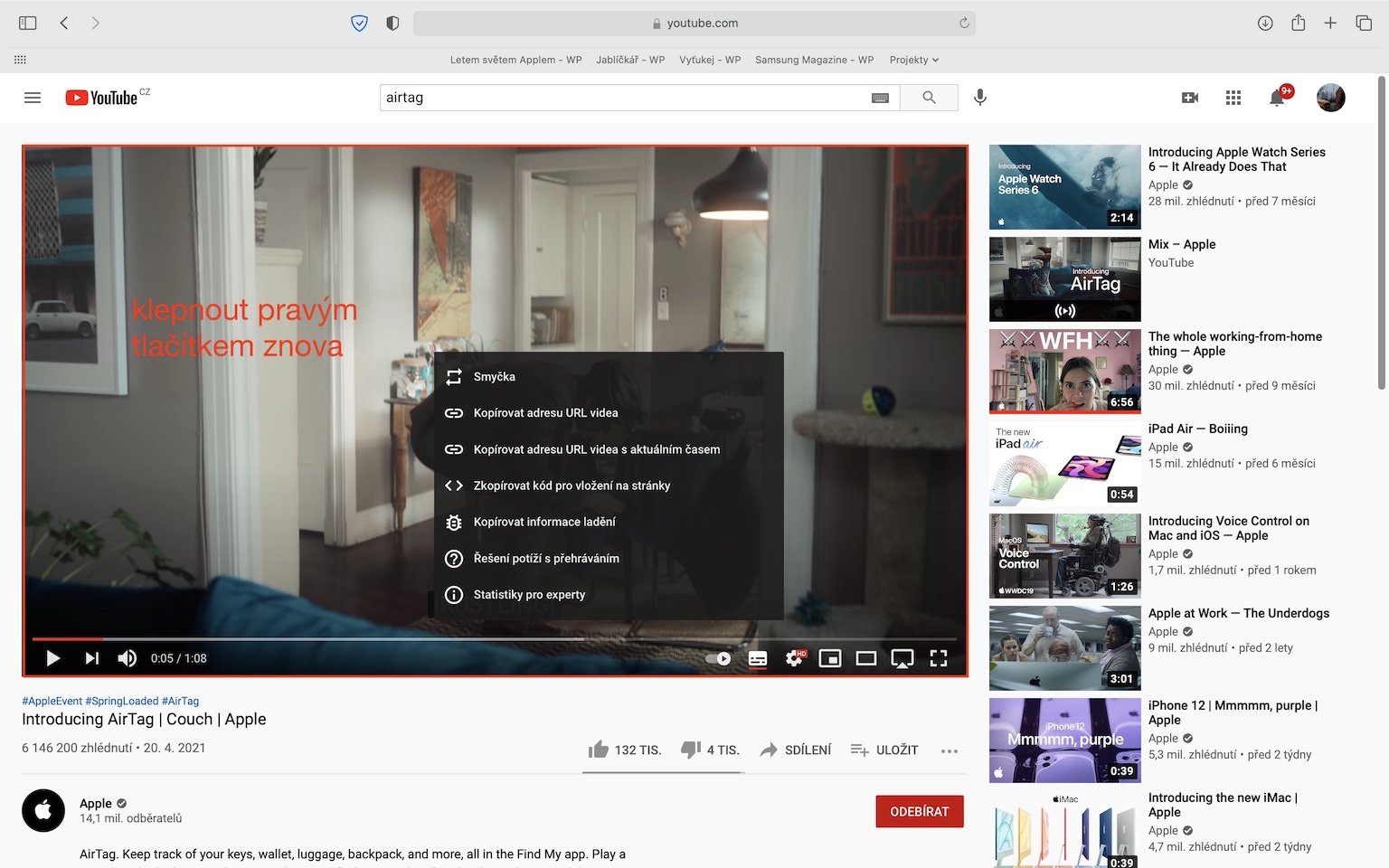Skip to the next video
1389x868 pixels.
tap(91, 658)
